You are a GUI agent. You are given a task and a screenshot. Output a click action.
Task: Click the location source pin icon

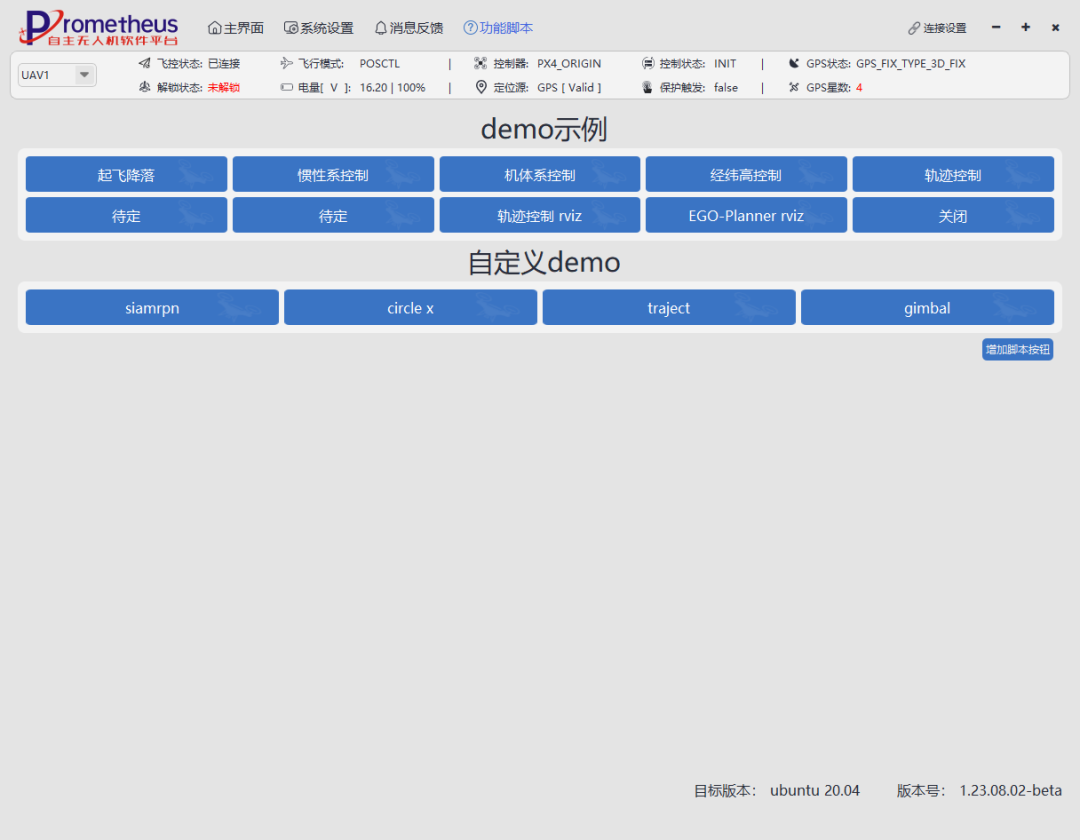(481, 87)
